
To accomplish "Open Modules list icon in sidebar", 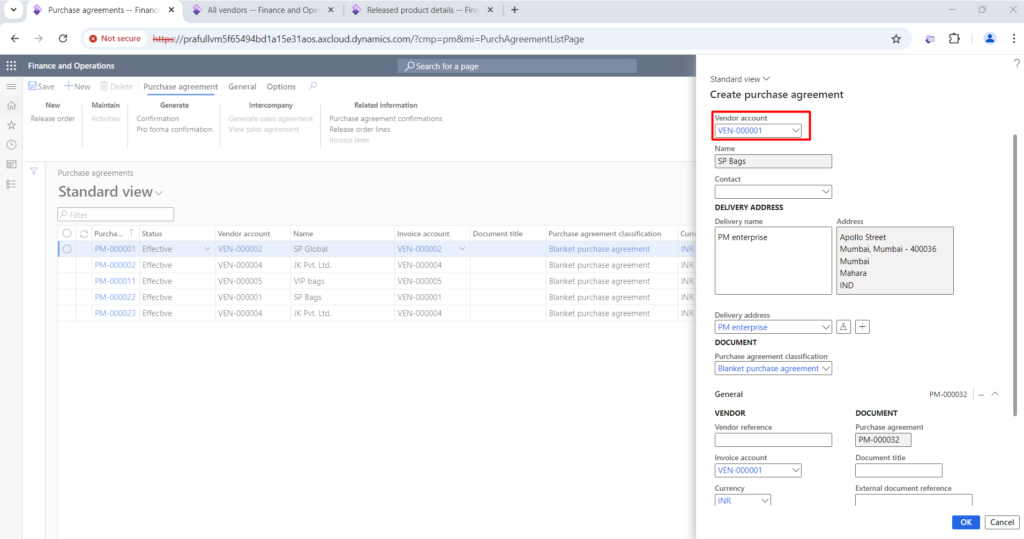I will (11, 184).
